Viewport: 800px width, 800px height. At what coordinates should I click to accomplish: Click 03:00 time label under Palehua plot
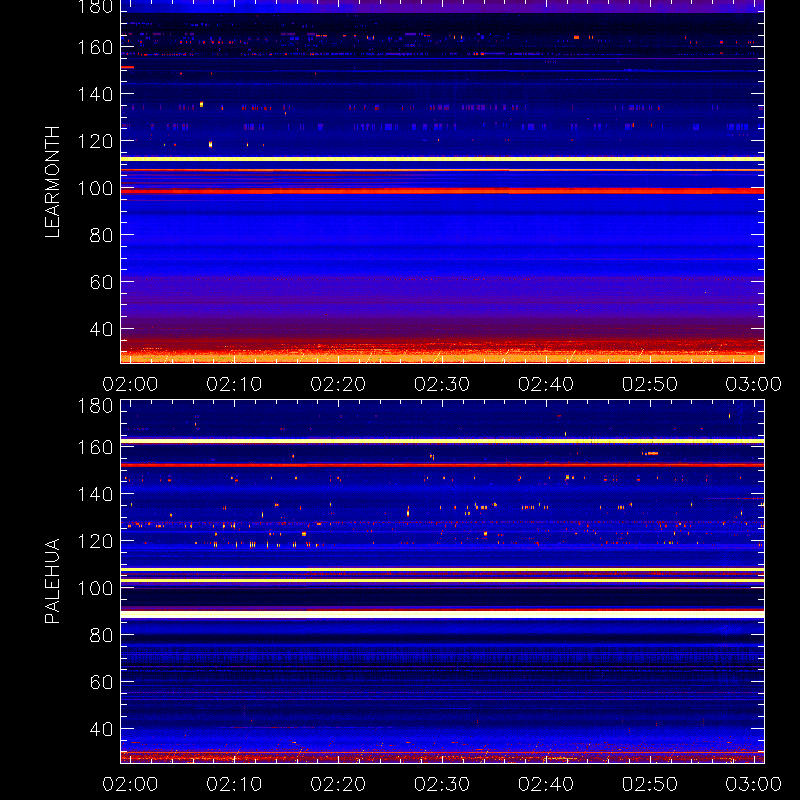[754, 784]
